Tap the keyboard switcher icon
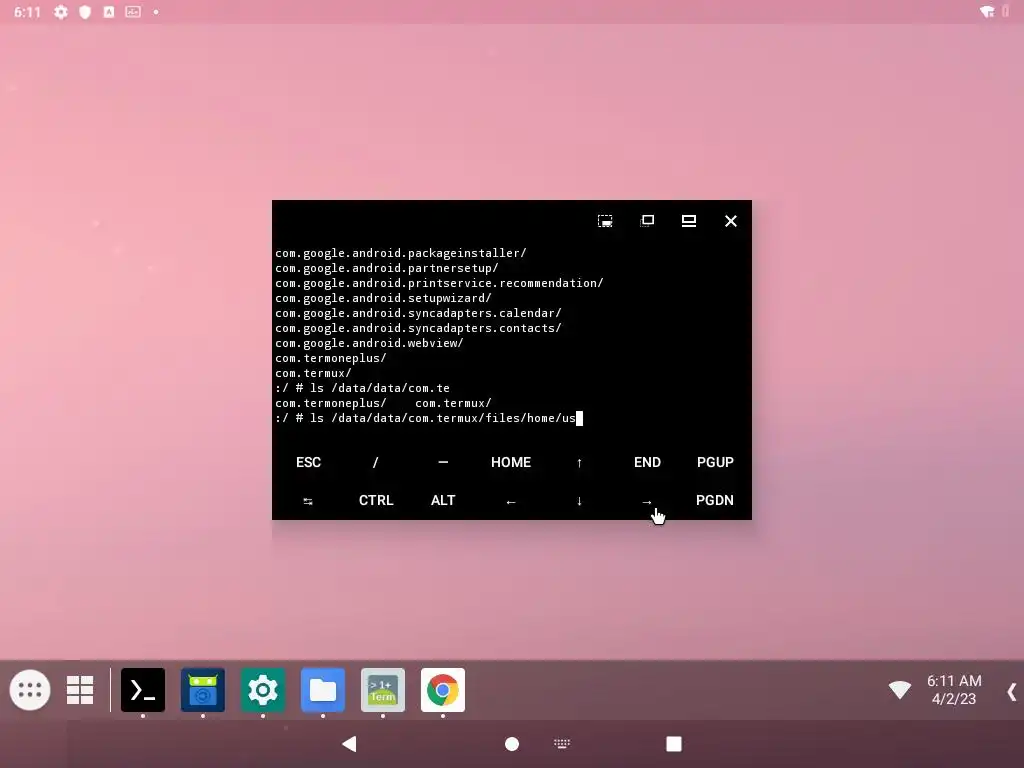Viewport: 1024px width, 768px height. [562, 744]
